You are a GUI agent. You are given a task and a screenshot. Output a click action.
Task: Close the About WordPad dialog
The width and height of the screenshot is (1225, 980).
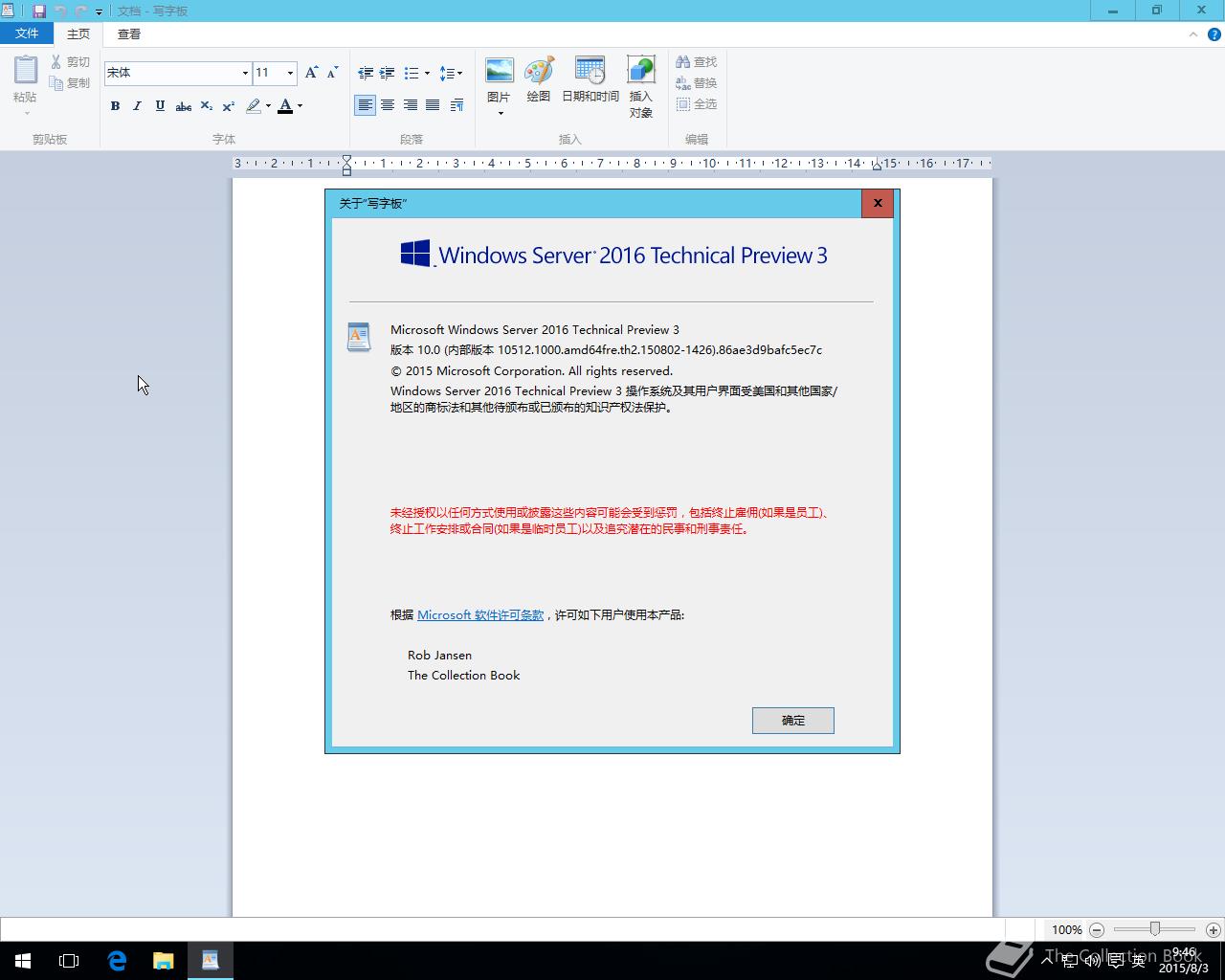point(878,203)
